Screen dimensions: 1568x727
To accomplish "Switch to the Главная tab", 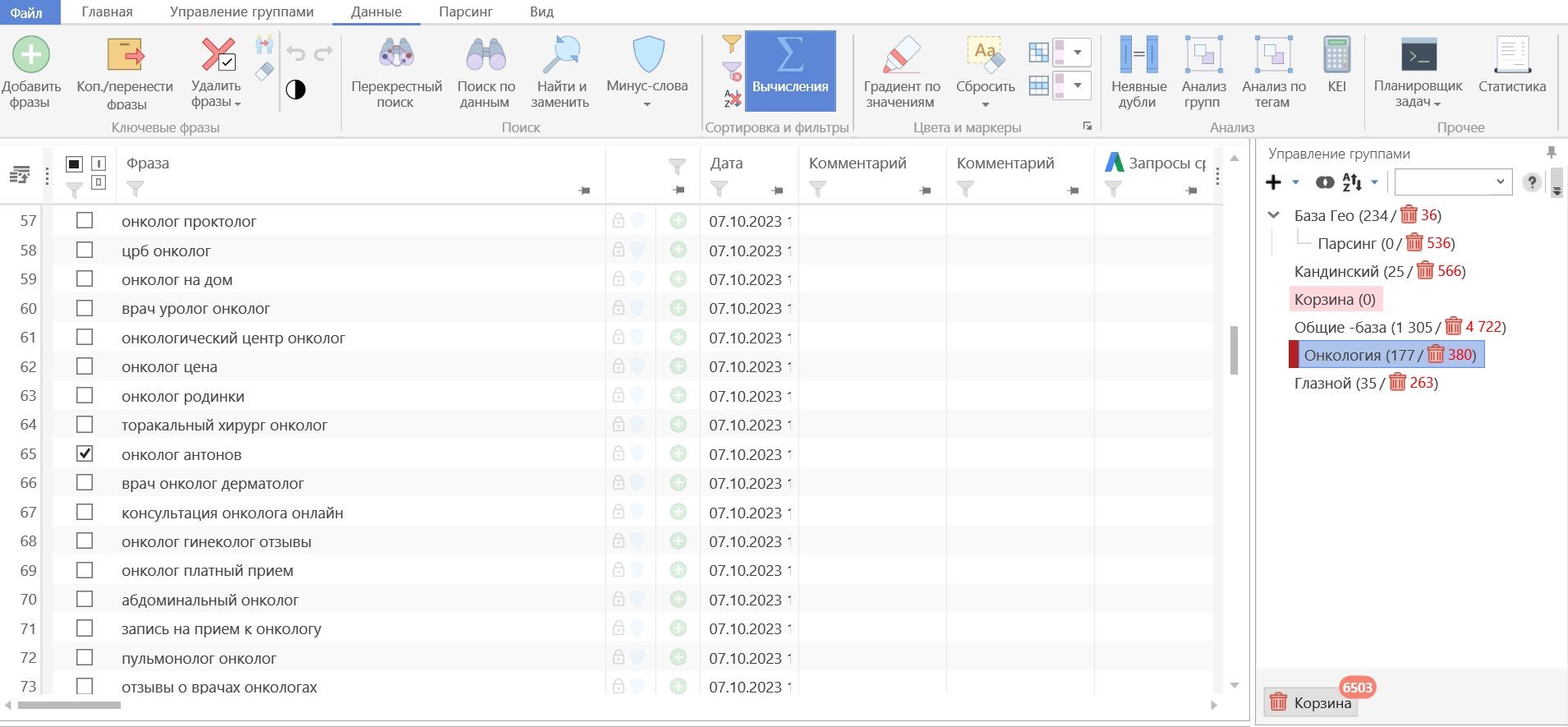I will point(107,12).
